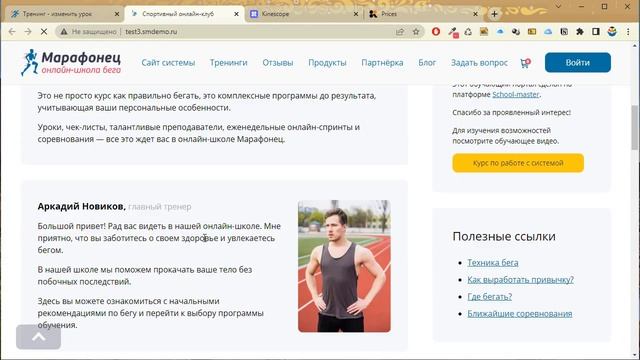The image size is (640, 360).
Task: Click the scroll-to-top arrow button
Action: pos(38,337)
